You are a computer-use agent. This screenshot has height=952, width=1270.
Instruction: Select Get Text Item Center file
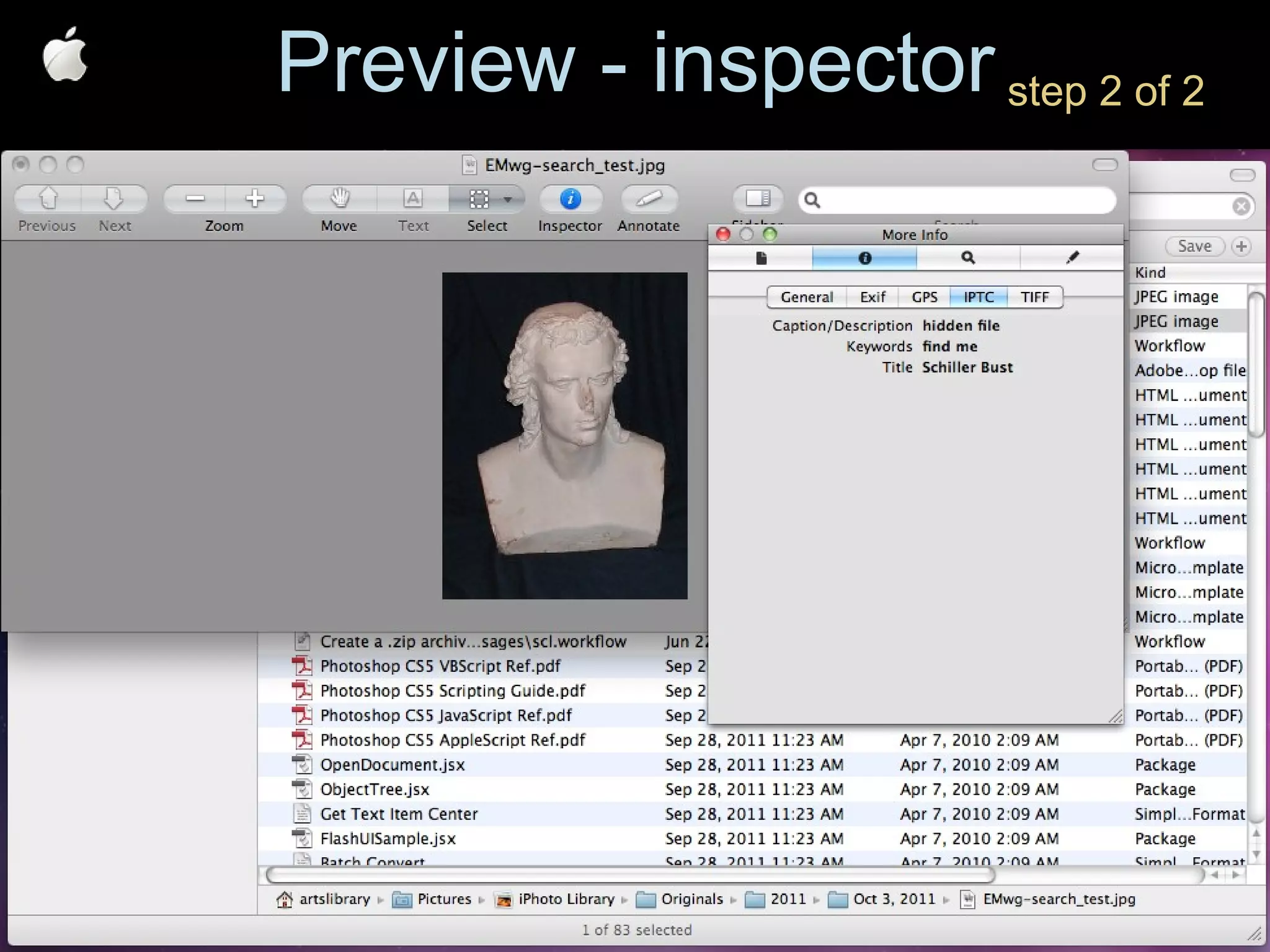point(399,814)
